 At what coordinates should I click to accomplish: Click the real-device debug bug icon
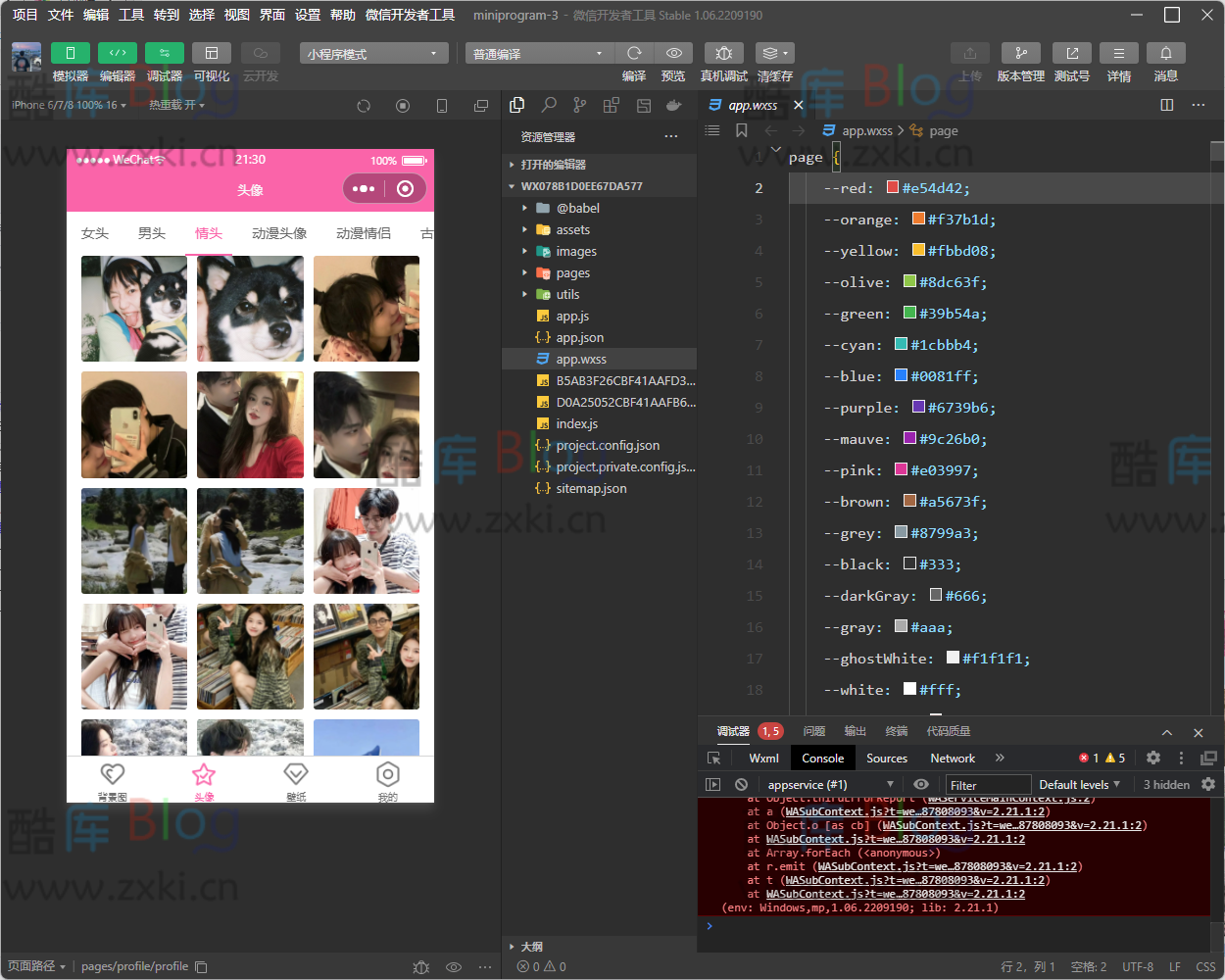tap(723, 53)
